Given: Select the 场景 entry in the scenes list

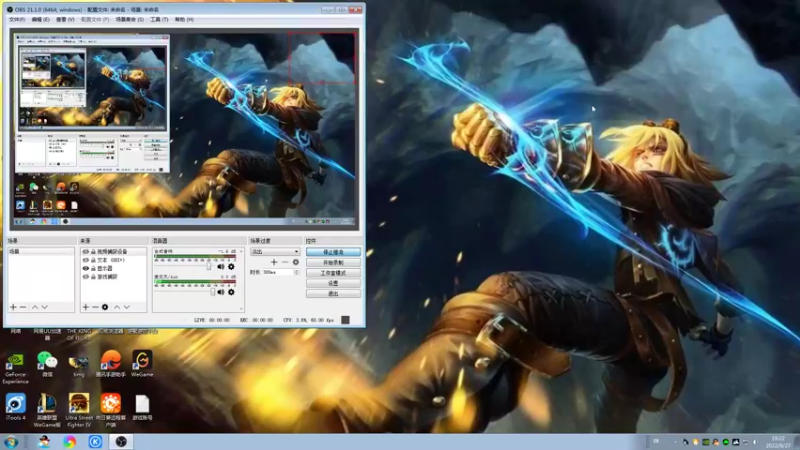Looking at the screenshot, I should [41, 252].
